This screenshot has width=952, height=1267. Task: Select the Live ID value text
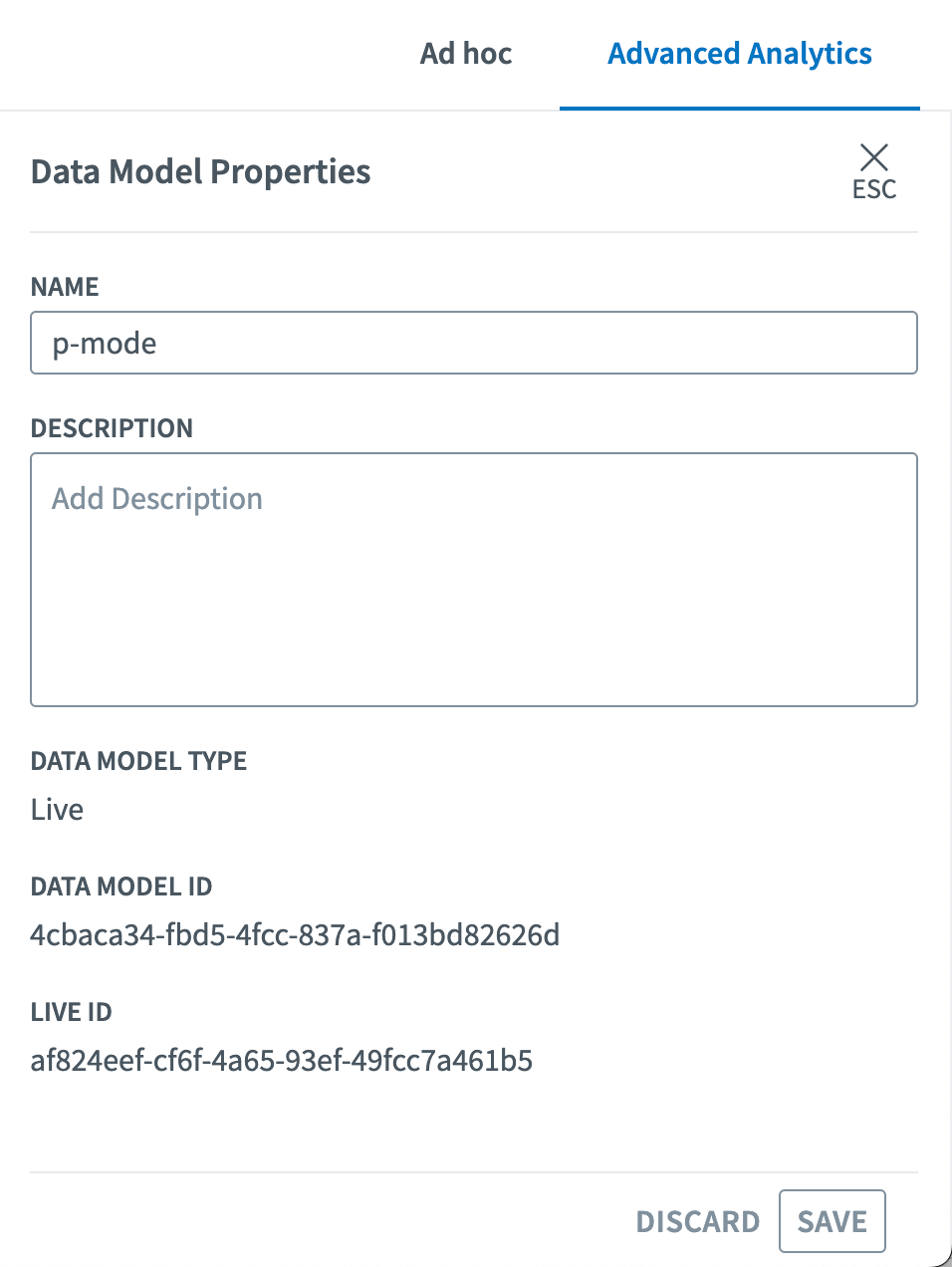point(282,1061)
